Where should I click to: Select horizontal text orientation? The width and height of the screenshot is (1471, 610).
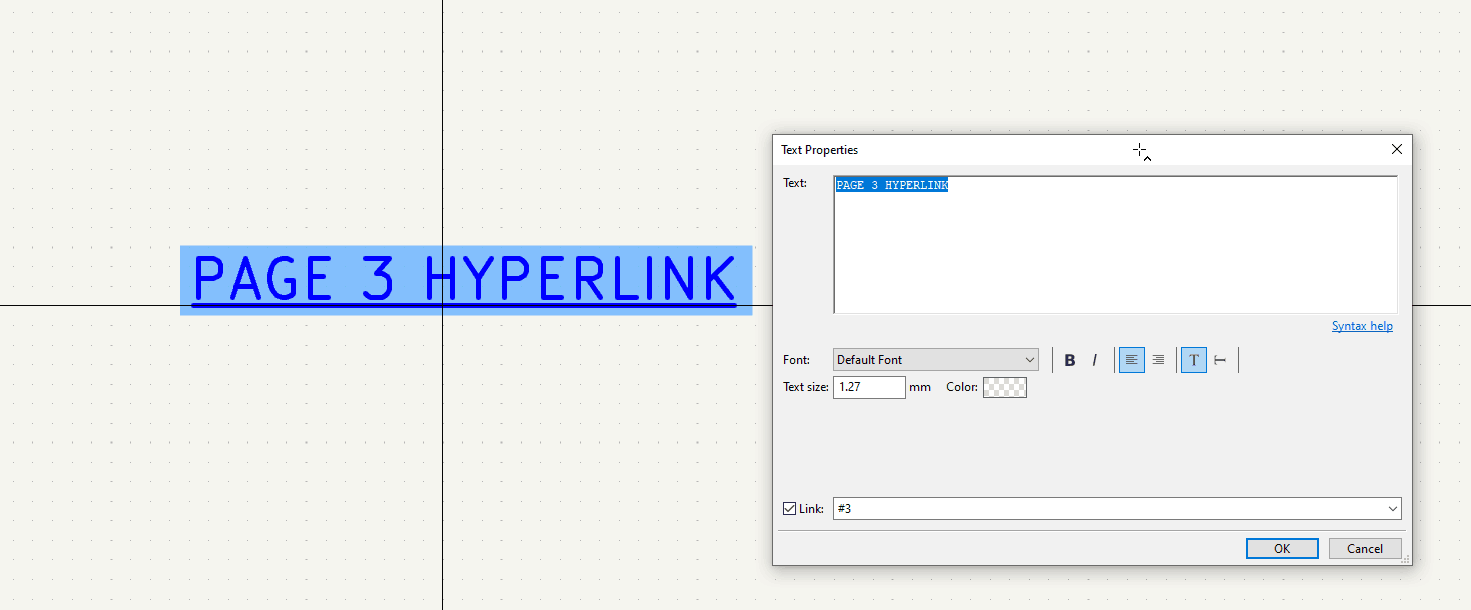click(1194, 360)
